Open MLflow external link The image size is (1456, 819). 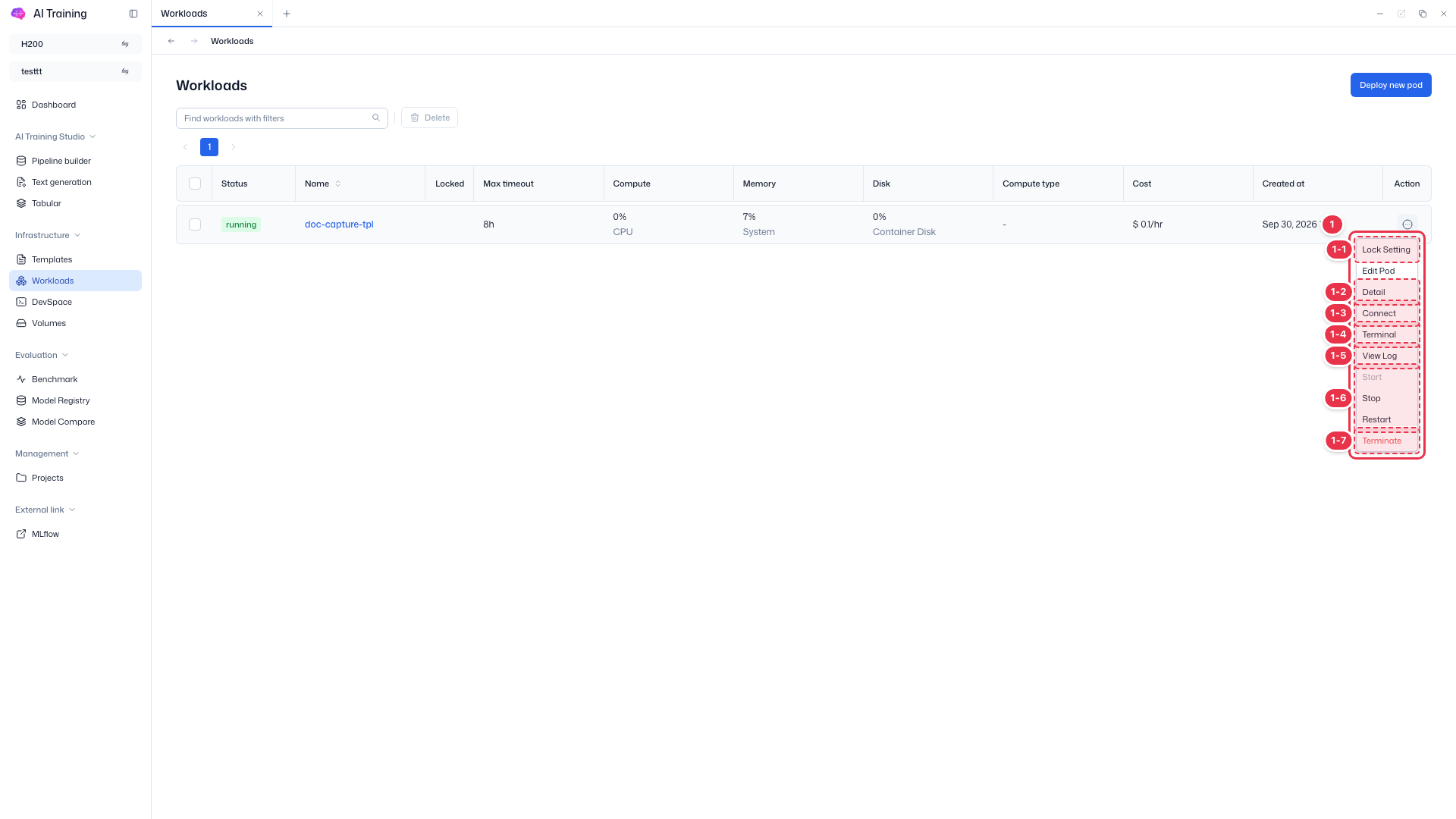tap(75, 534)
